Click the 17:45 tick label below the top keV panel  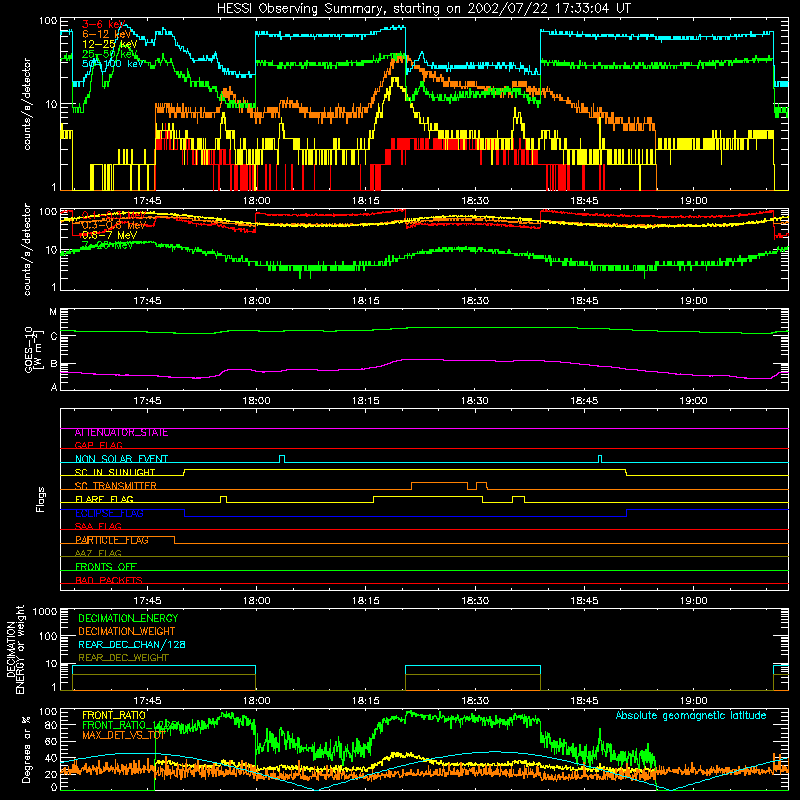point(147,201)
